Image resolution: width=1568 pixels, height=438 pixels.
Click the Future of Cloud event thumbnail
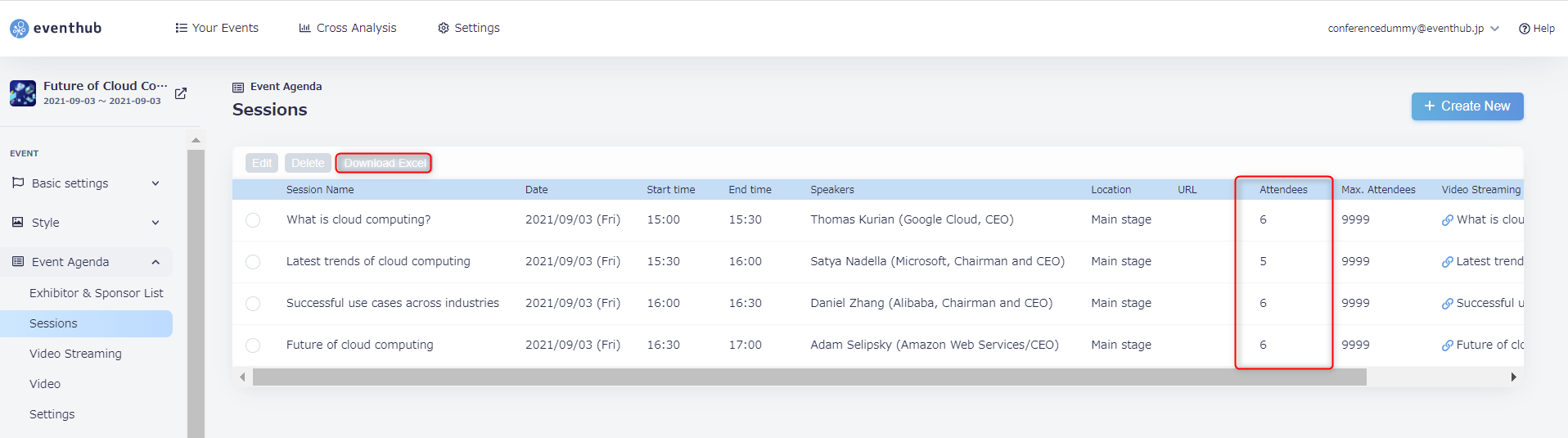(23, 93)
